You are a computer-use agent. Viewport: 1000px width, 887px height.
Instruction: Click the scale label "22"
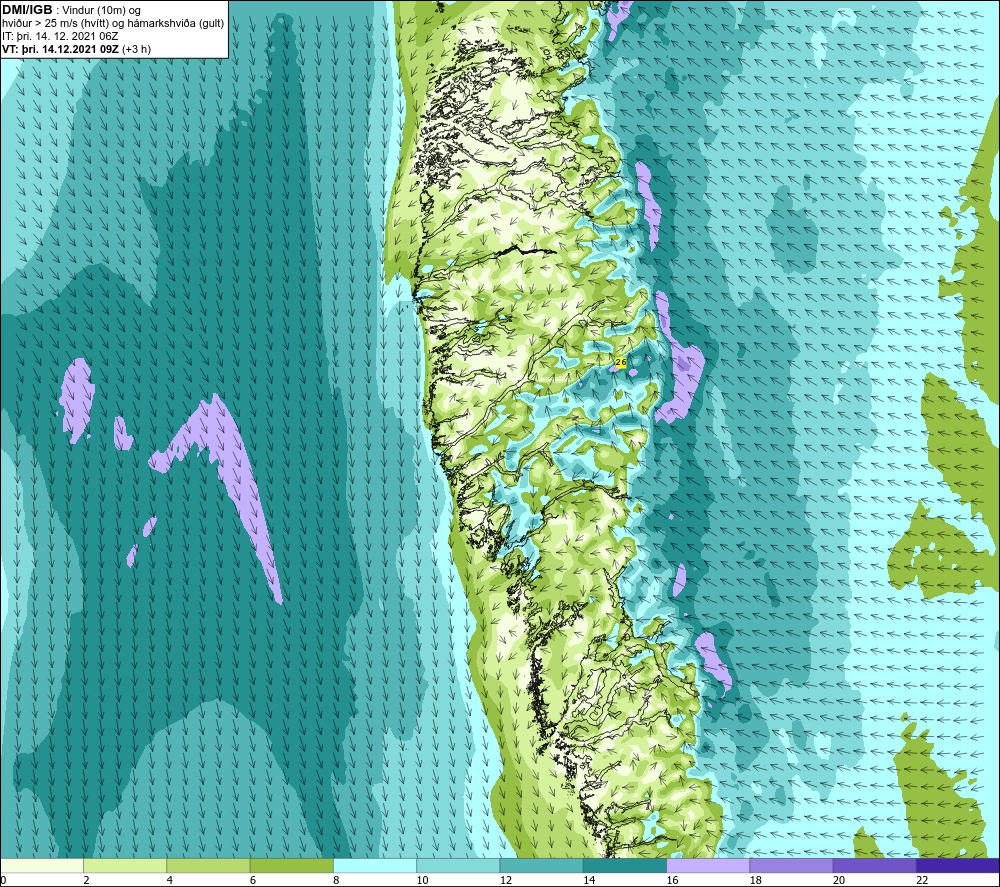point(922,881)
